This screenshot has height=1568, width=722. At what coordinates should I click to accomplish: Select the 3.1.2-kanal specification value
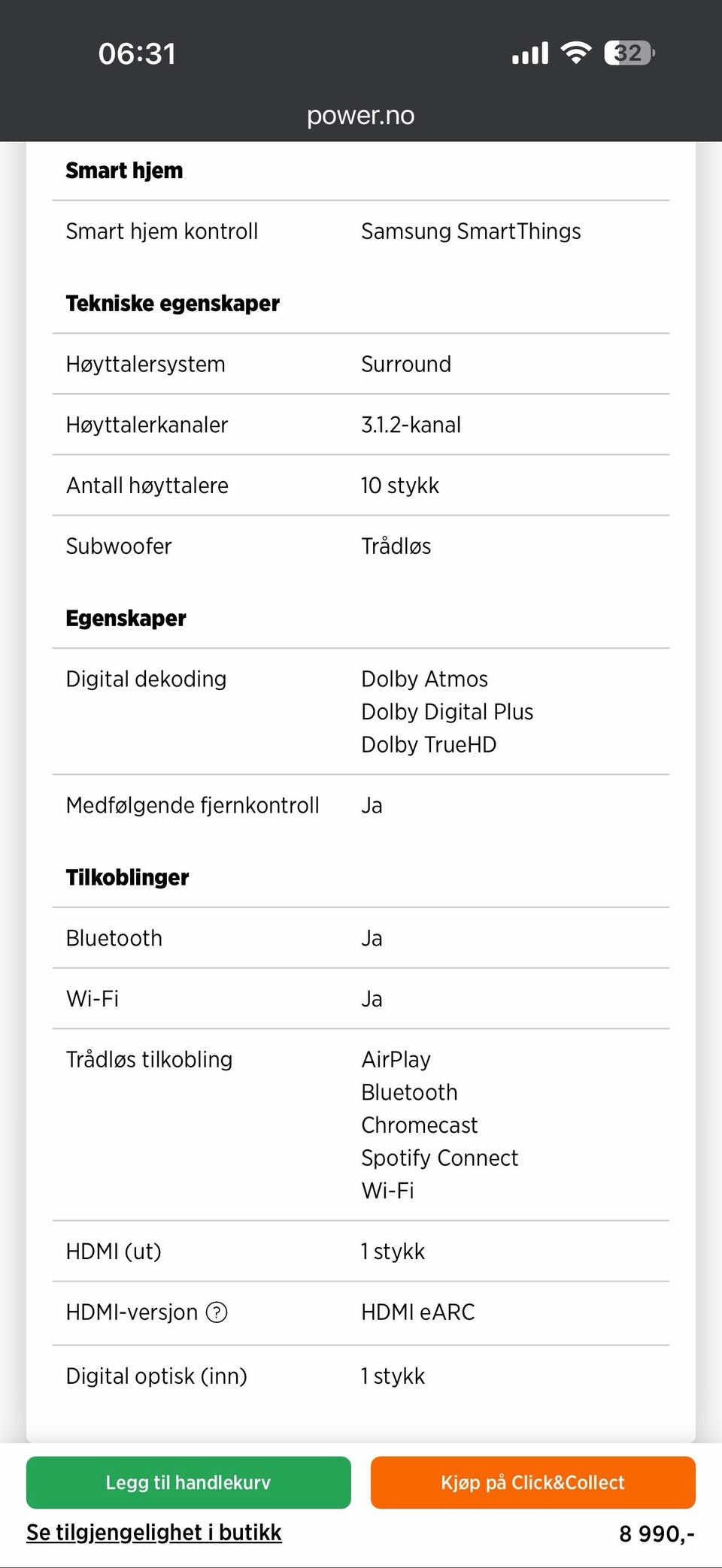(411, 425)
